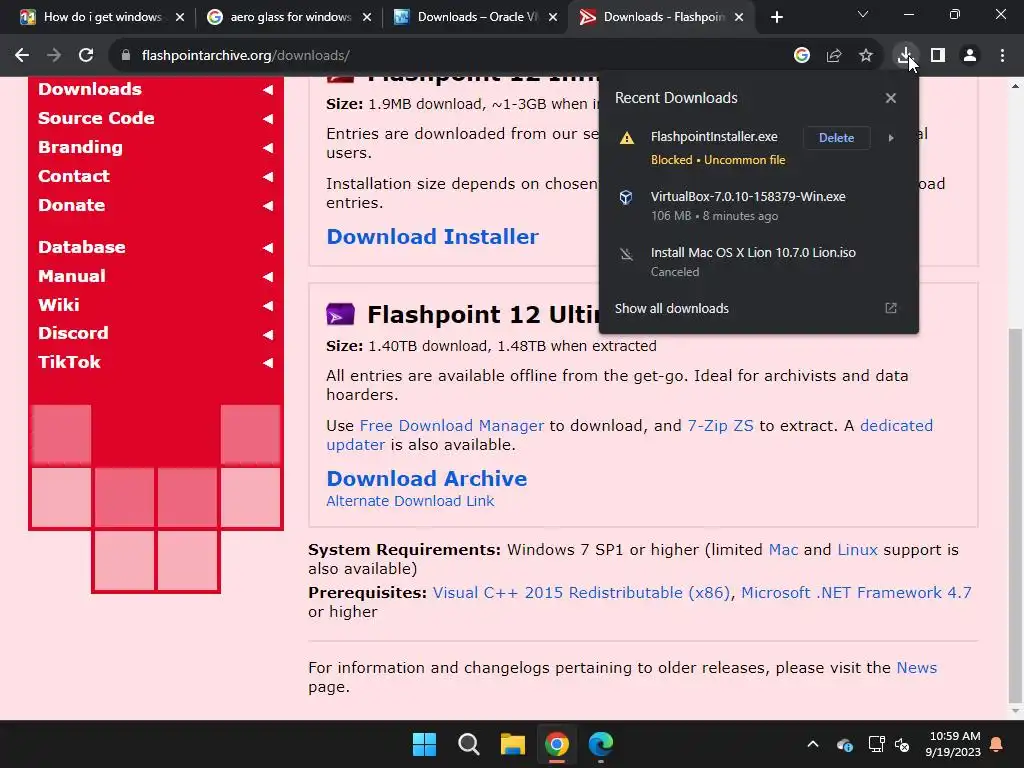Click the Google account icon in address bar
The image size is (1024, 768).
(802, 56)
